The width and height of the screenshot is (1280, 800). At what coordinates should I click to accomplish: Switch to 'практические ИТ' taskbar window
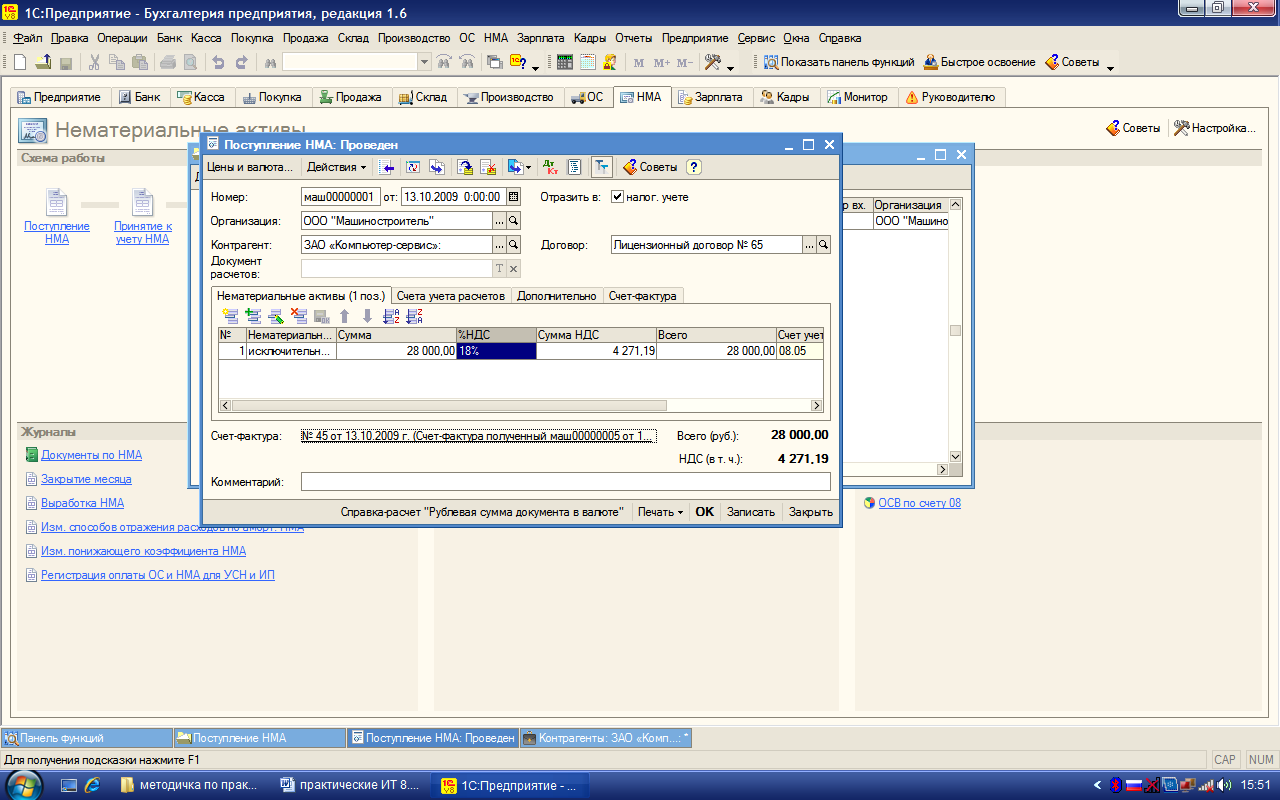click(351, 785)
